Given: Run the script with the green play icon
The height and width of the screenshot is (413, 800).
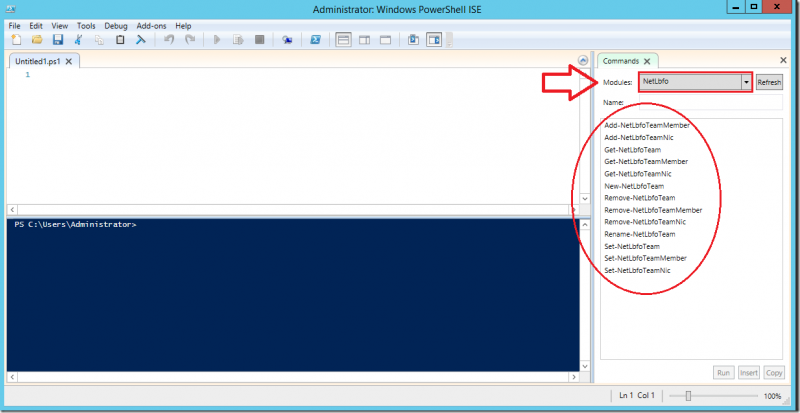Looking at the screenshot, I should [x=217, y=39].
